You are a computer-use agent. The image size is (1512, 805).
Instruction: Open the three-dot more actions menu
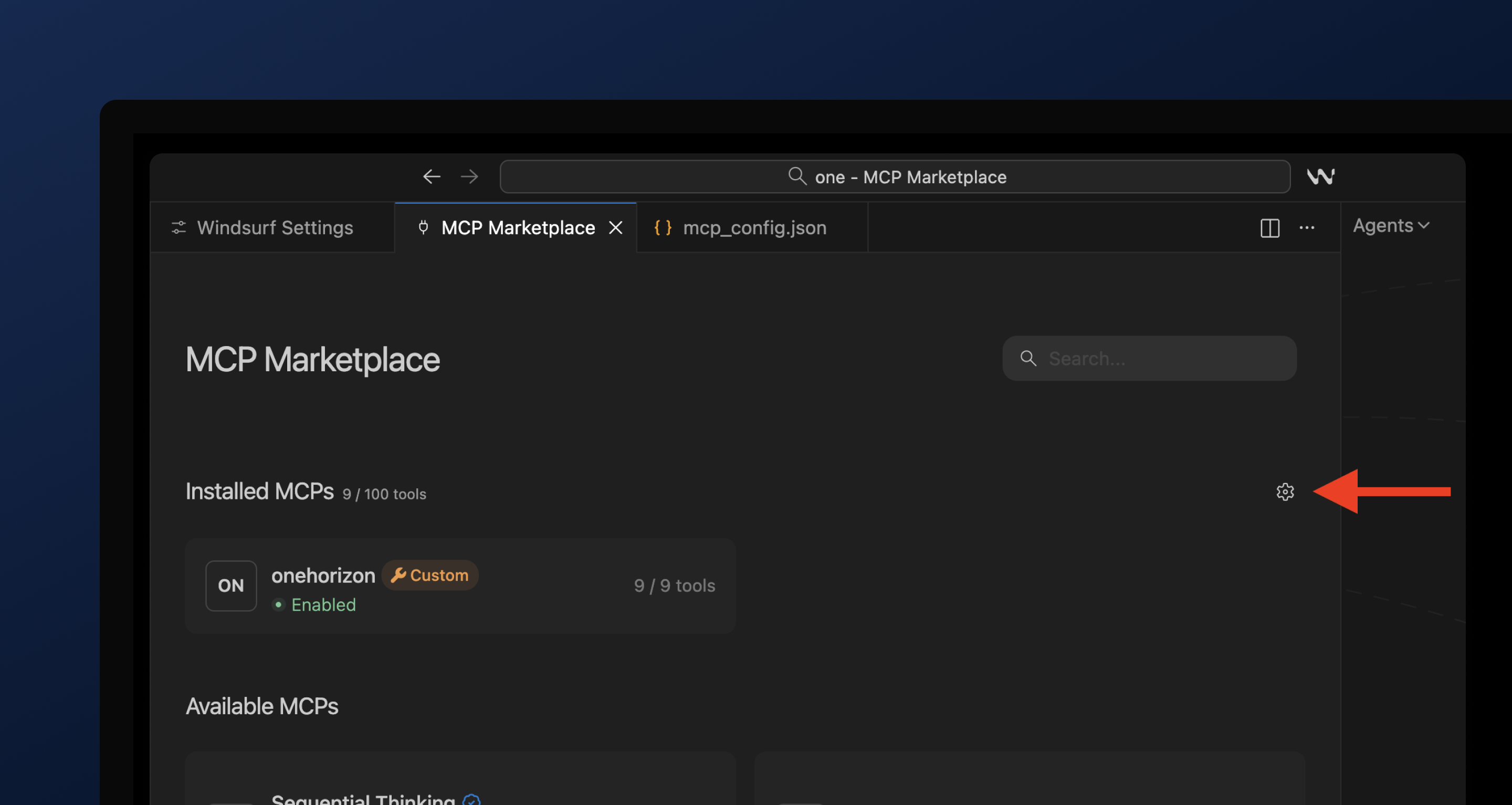pos(1307,228)
